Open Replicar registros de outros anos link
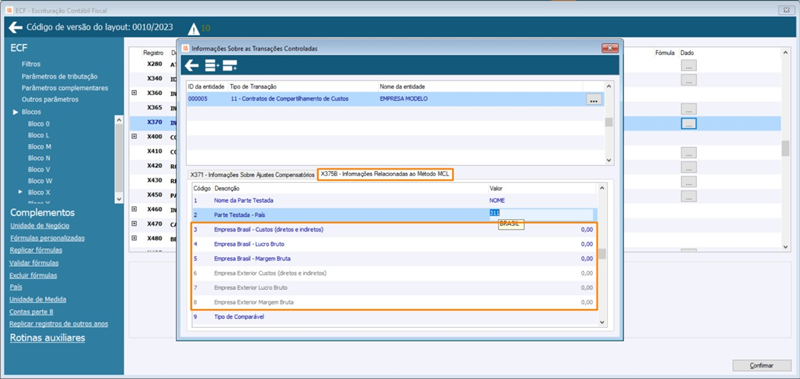 [59, 324]
